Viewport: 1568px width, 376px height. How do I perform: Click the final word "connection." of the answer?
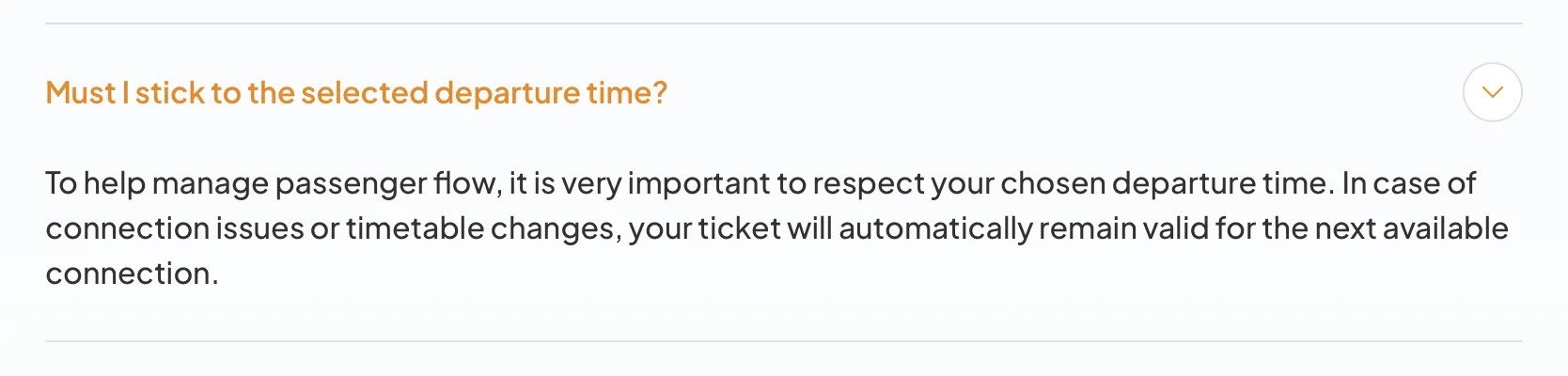132,274
